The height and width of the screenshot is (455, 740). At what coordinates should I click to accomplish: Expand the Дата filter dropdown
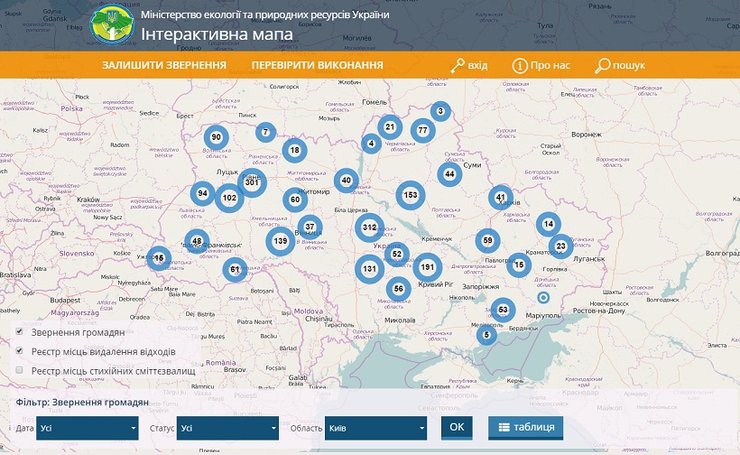point(88,428)
